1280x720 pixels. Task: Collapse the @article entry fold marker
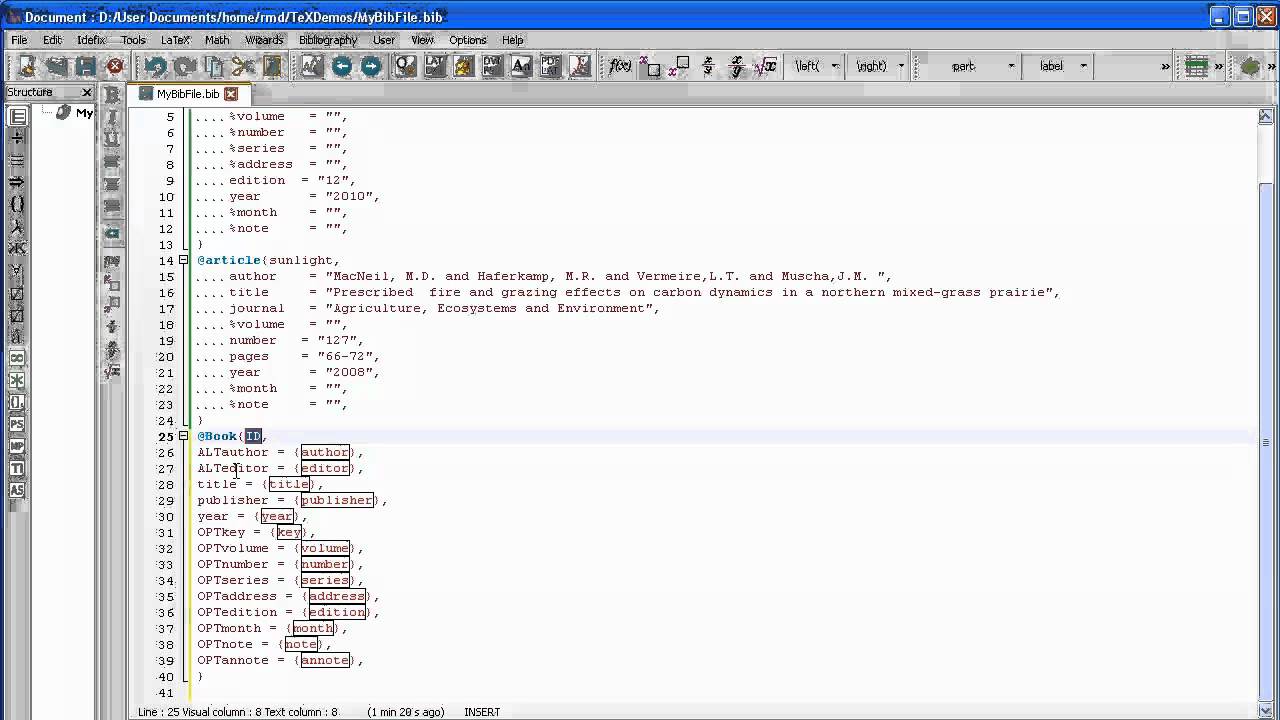pos(183,260)
